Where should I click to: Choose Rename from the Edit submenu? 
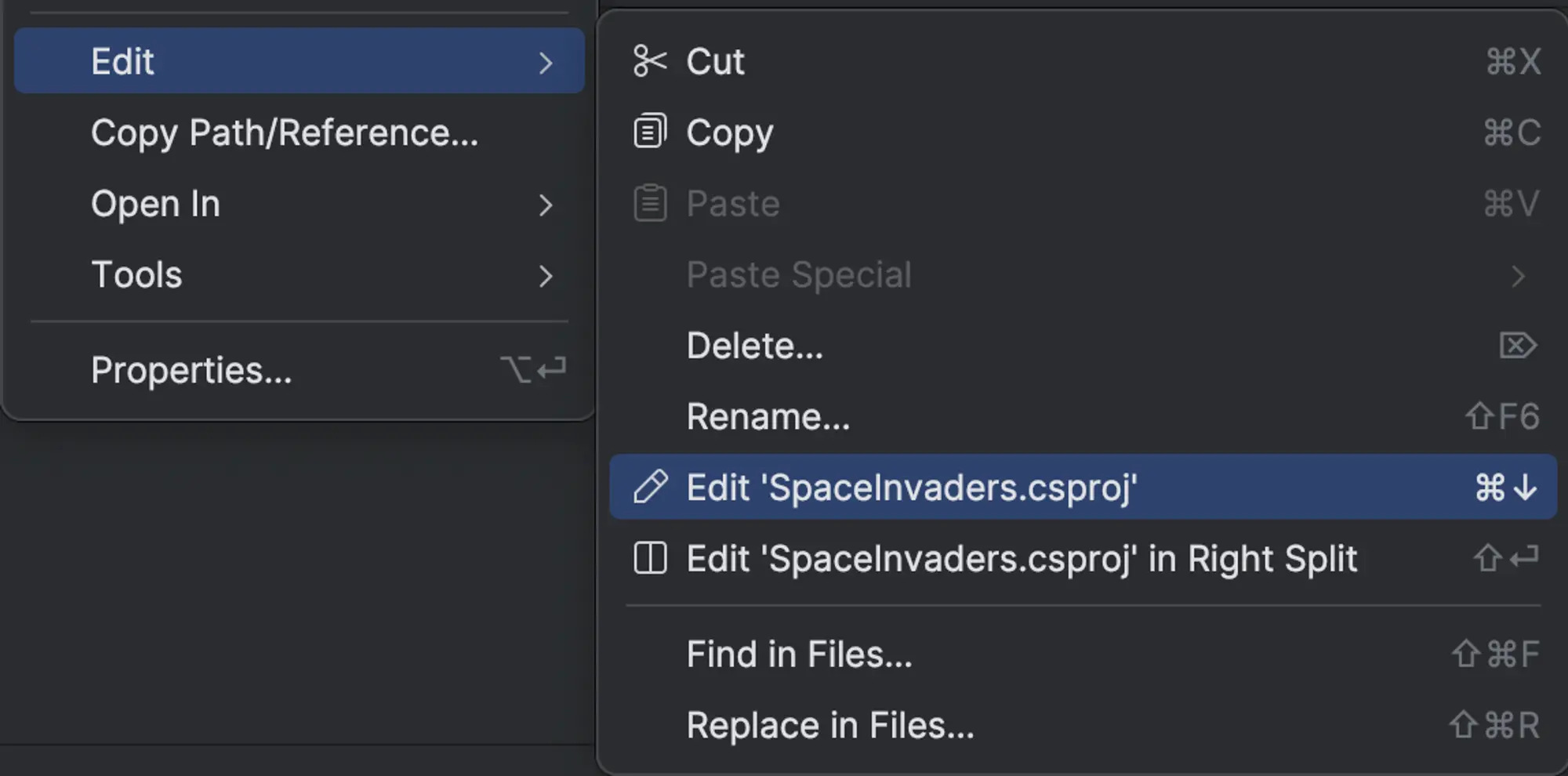768,416
